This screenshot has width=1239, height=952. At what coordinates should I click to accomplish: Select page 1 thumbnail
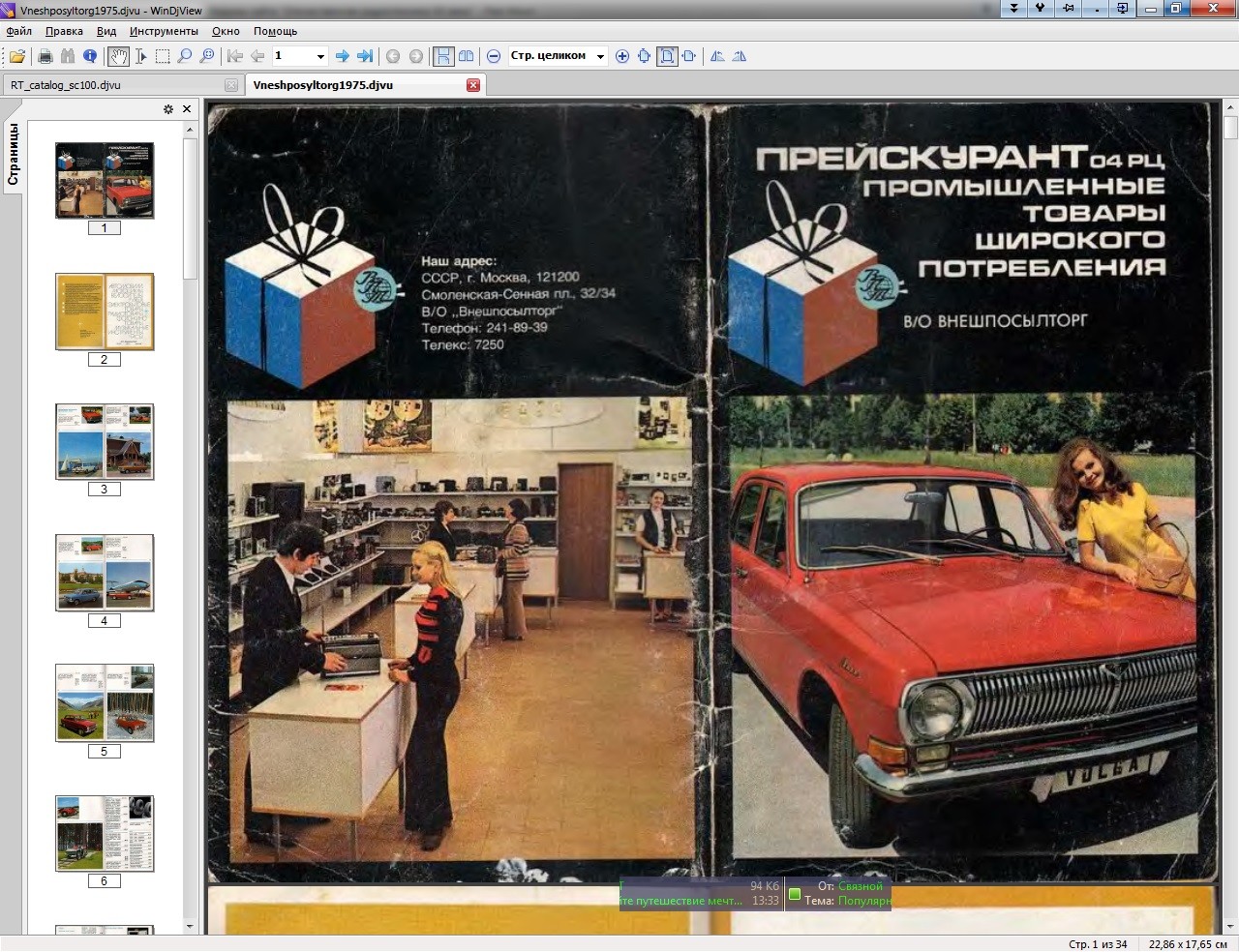pos(105,181)
